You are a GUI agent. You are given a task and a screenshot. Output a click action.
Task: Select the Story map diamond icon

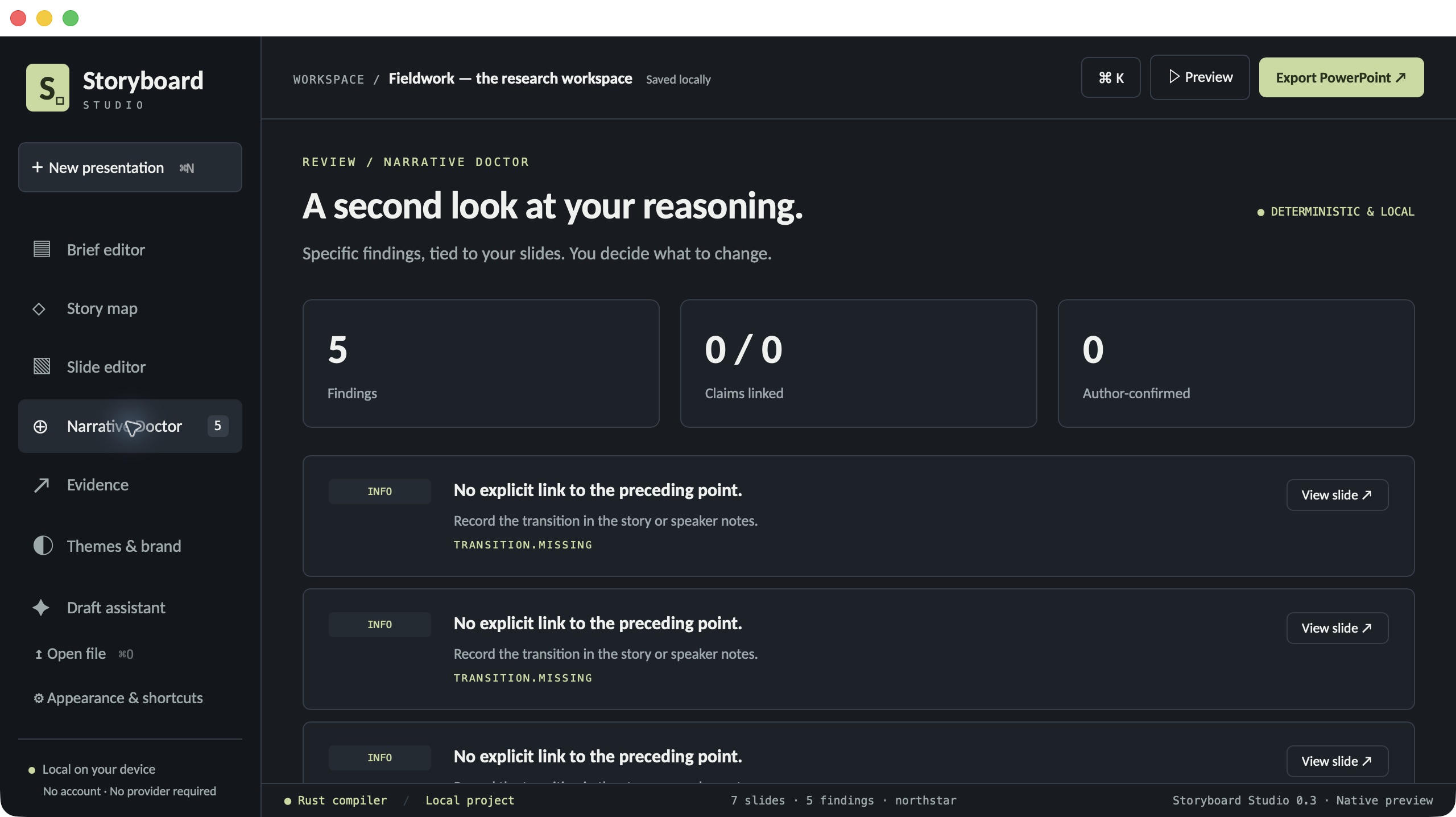pos(39,309)
